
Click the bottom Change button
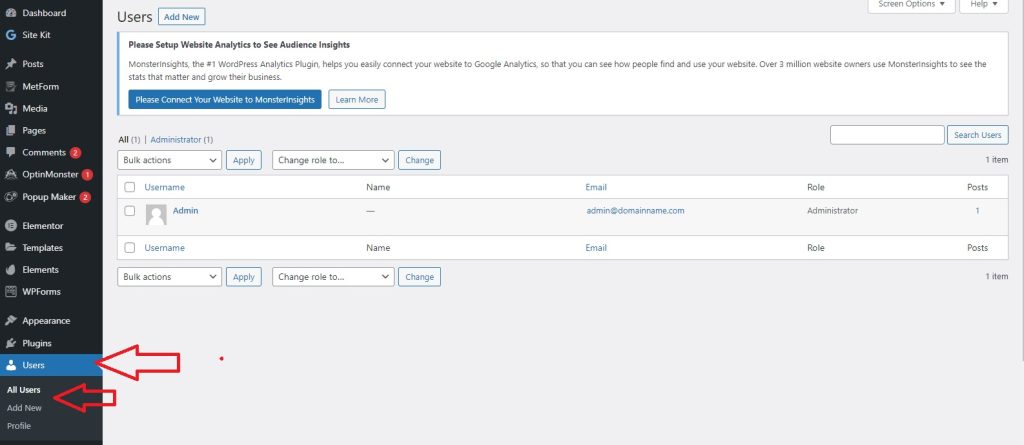point(419,277)
